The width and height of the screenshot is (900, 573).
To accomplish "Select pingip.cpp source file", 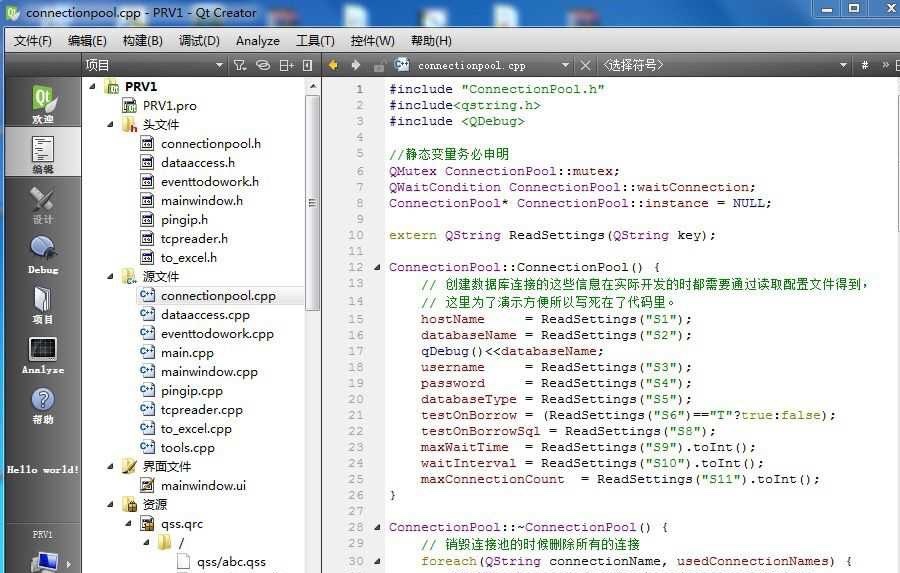I will [192, 390].
